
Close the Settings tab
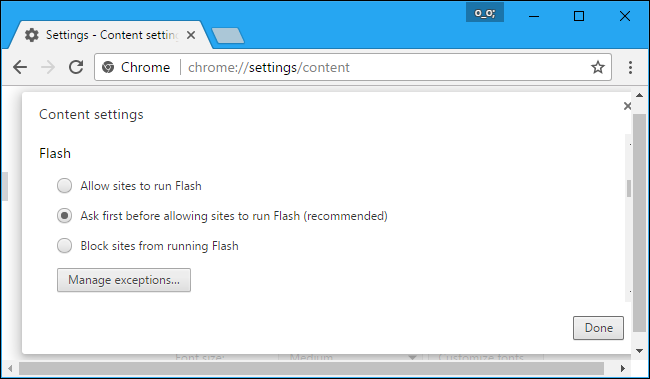pos(191,35)
